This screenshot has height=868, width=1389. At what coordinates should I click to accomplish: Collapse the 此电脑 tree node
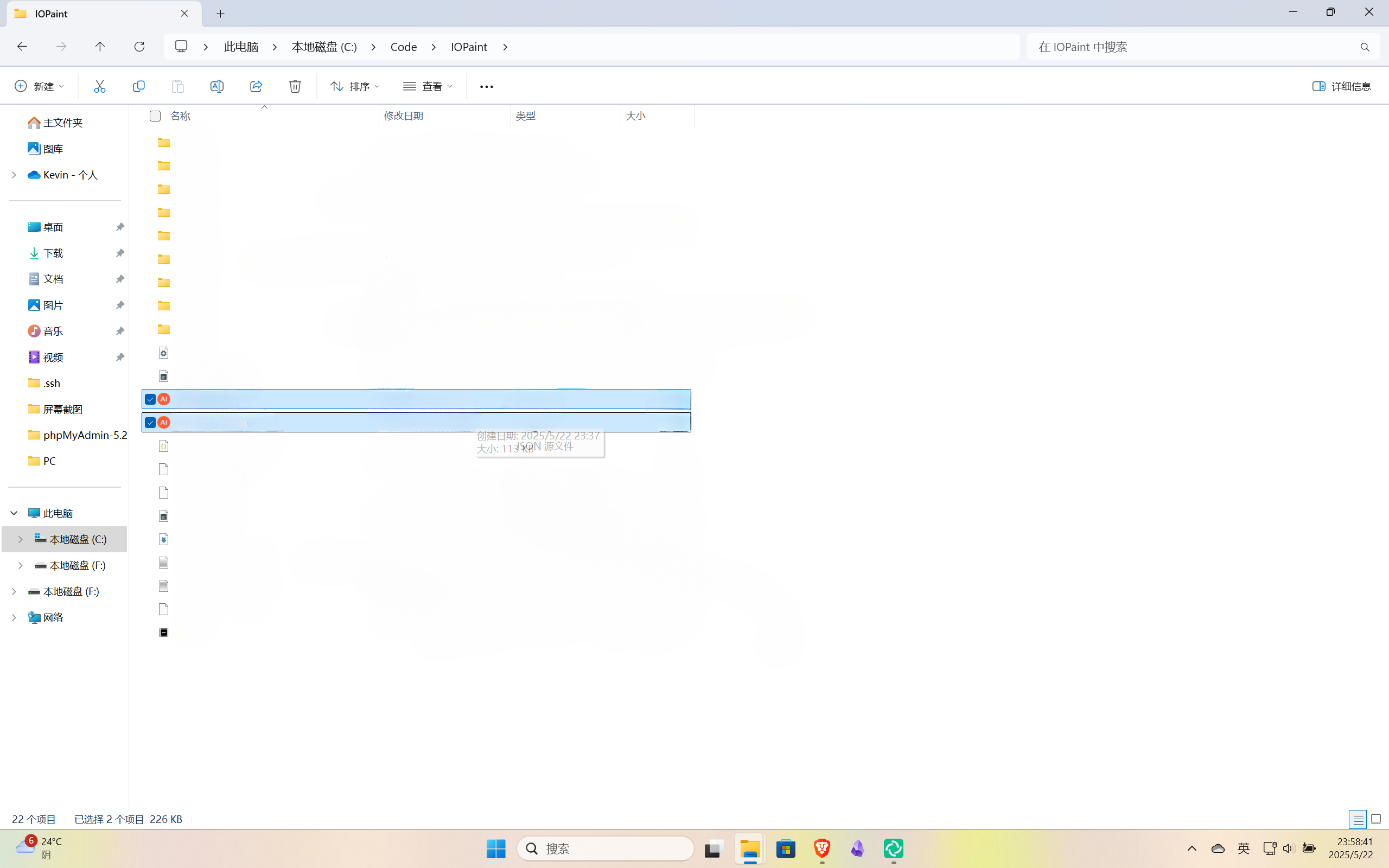click(14, 513)
